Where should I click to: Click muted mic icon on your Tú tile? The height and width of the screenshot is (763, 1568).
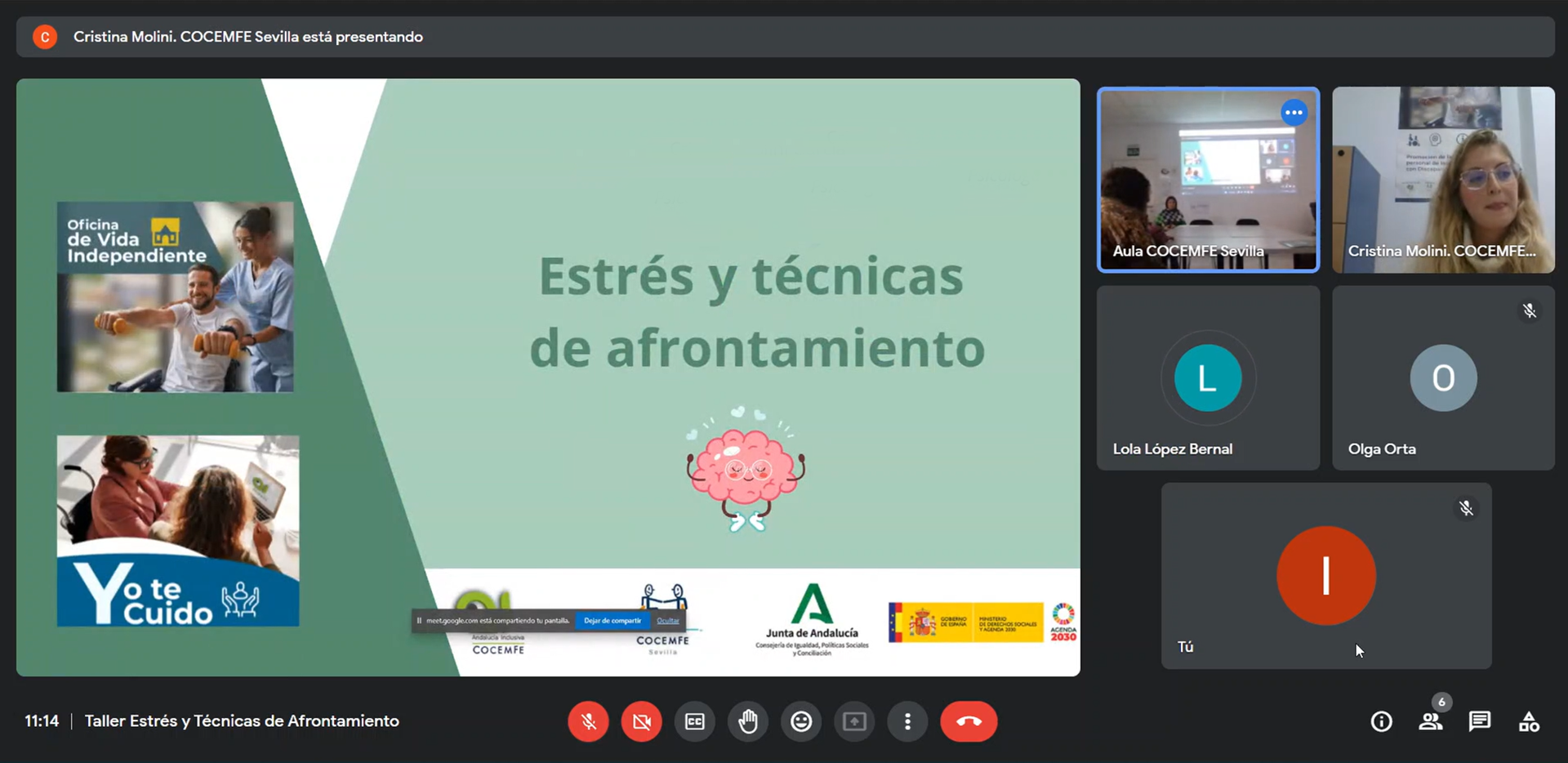[x=1466, y=509]
